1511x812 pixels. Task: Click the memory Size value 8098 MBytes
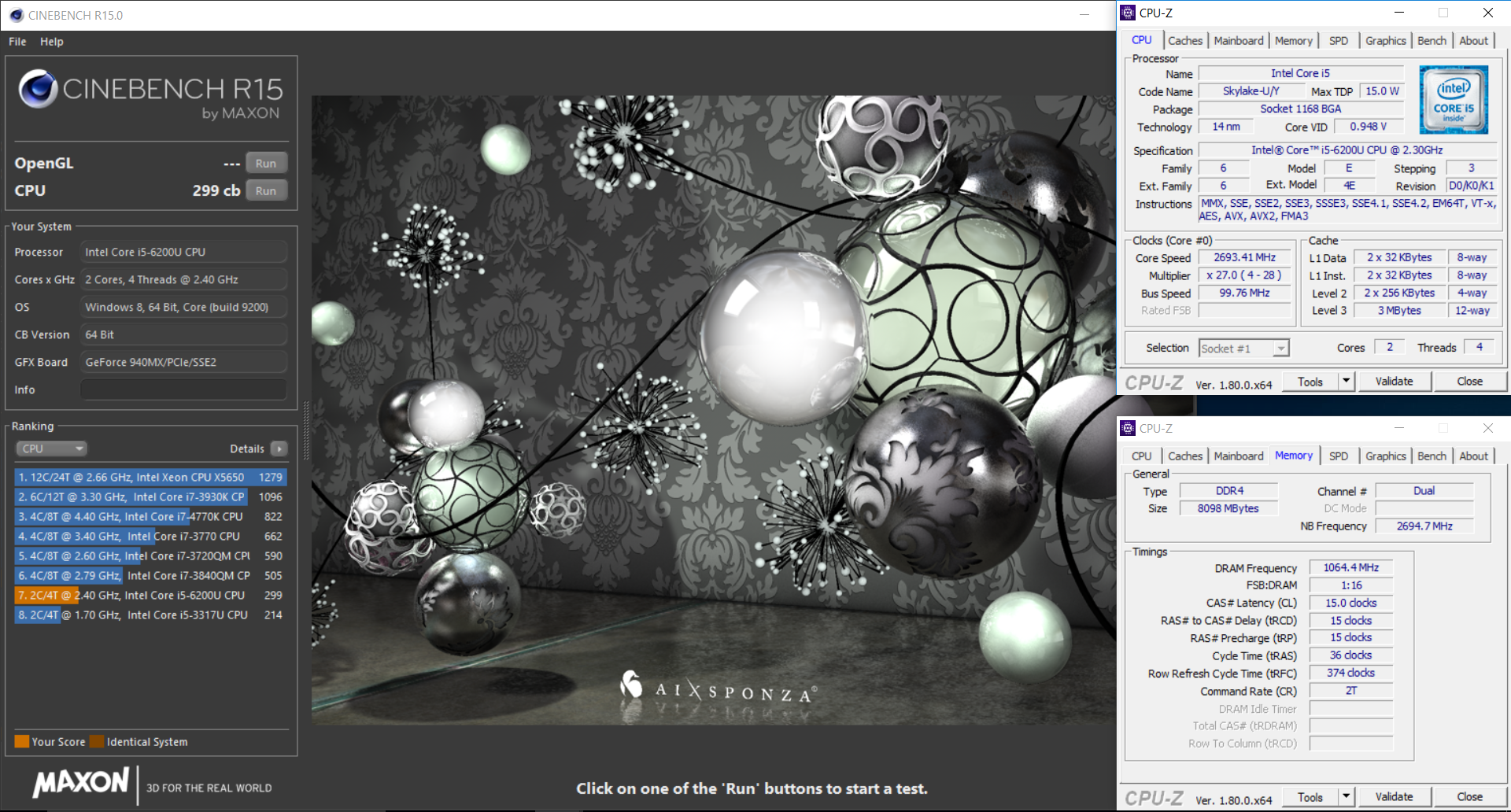pyautogui.click(x=1229, y=508)
